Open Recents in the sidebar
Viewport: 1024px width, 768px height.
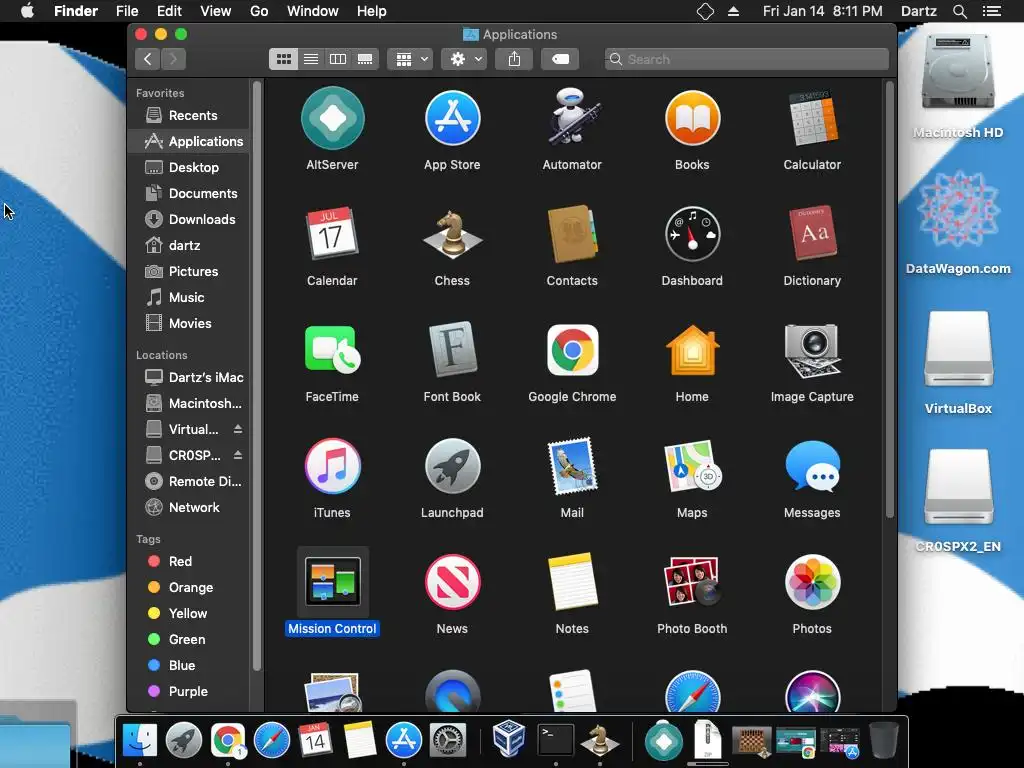(x=189, y=116)
